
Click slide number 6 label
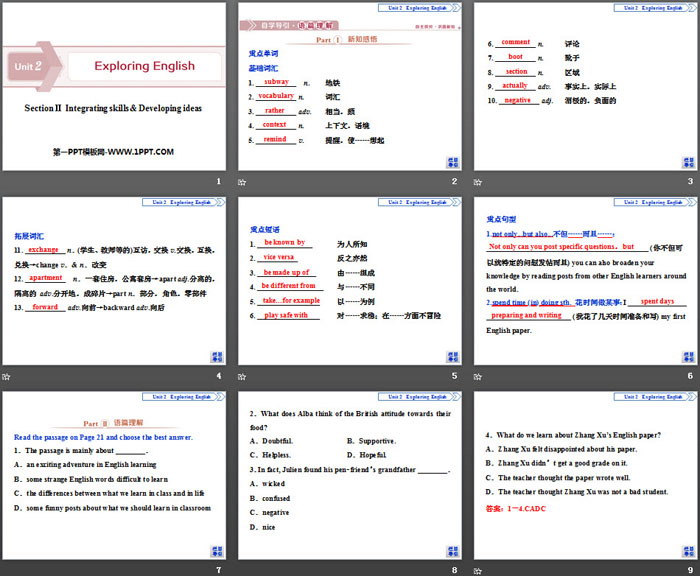point(690,376)
